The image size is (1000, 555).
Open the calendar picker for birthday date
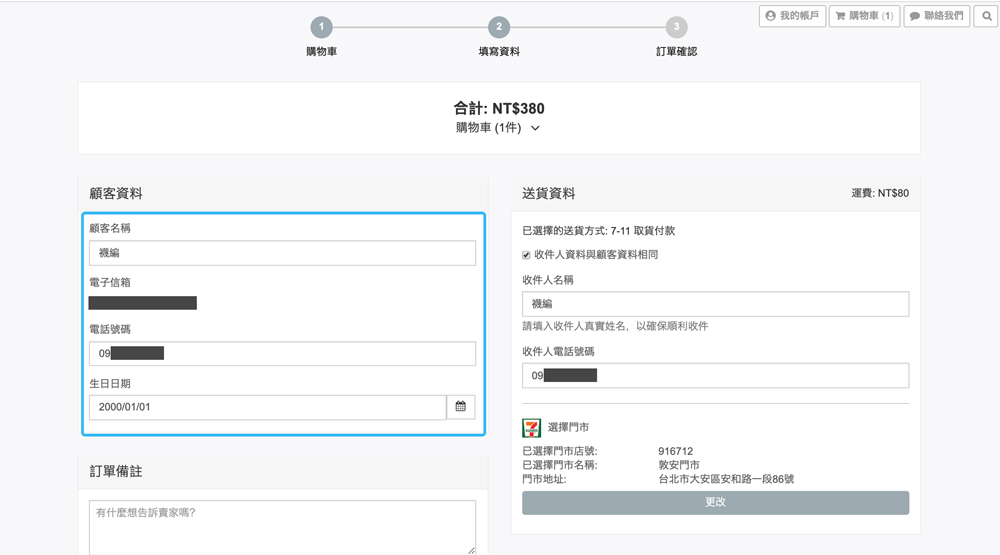tap(460, 407)
